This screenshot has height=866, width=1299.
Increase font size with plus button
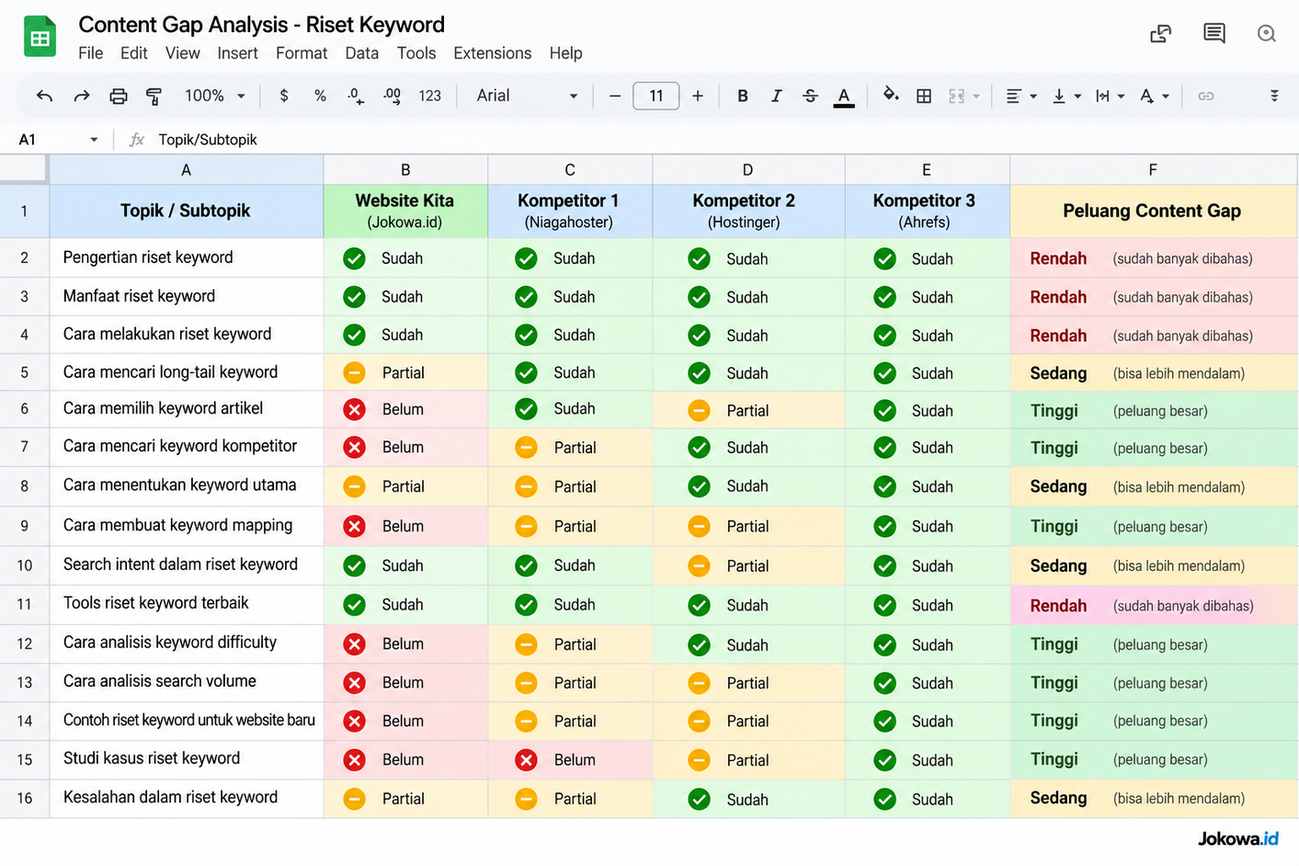[698, 96]
